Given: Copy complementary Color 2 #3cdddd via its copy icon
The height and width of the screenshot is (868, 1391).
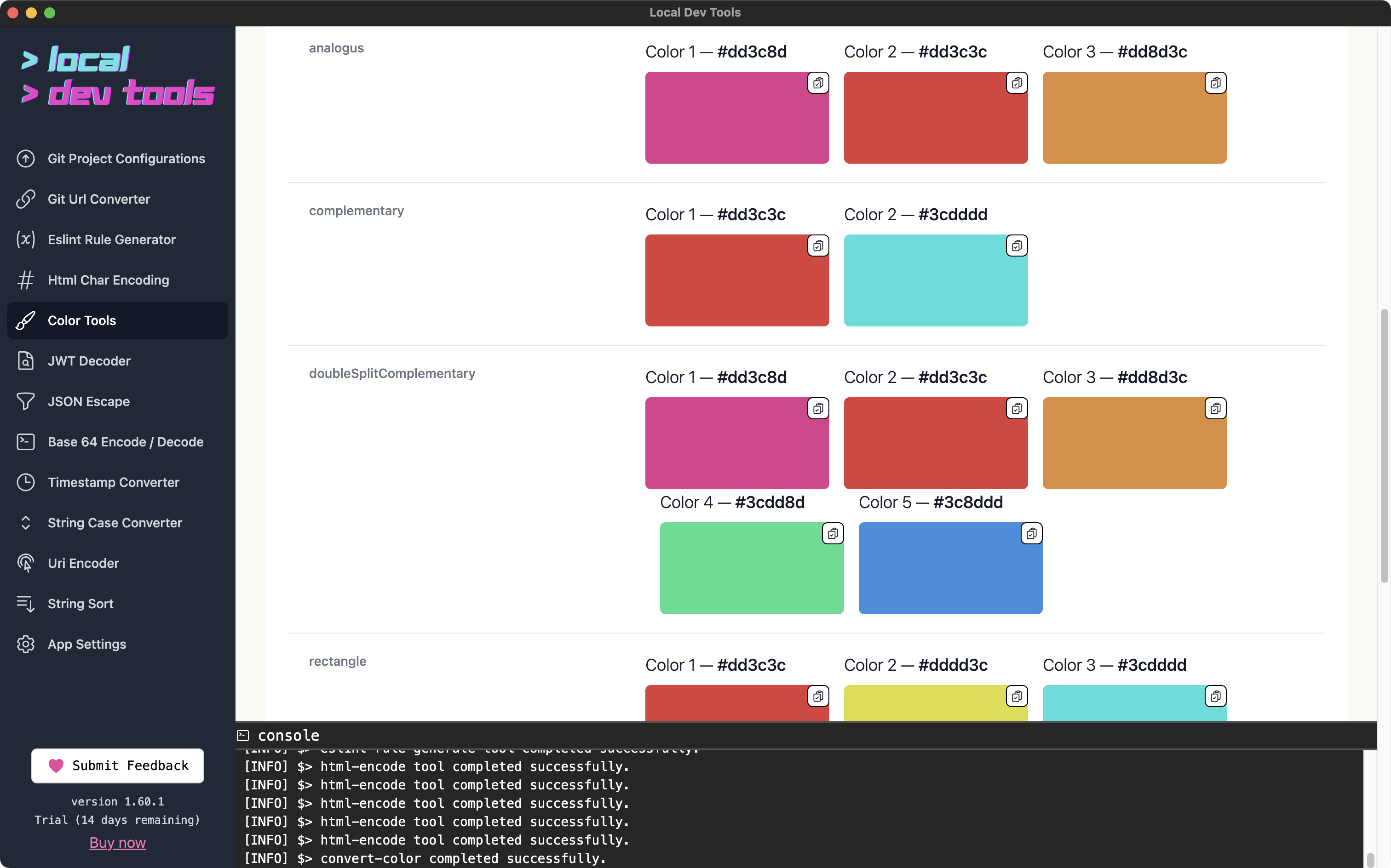Looking at the screenshot, I should coord(1017,246).
